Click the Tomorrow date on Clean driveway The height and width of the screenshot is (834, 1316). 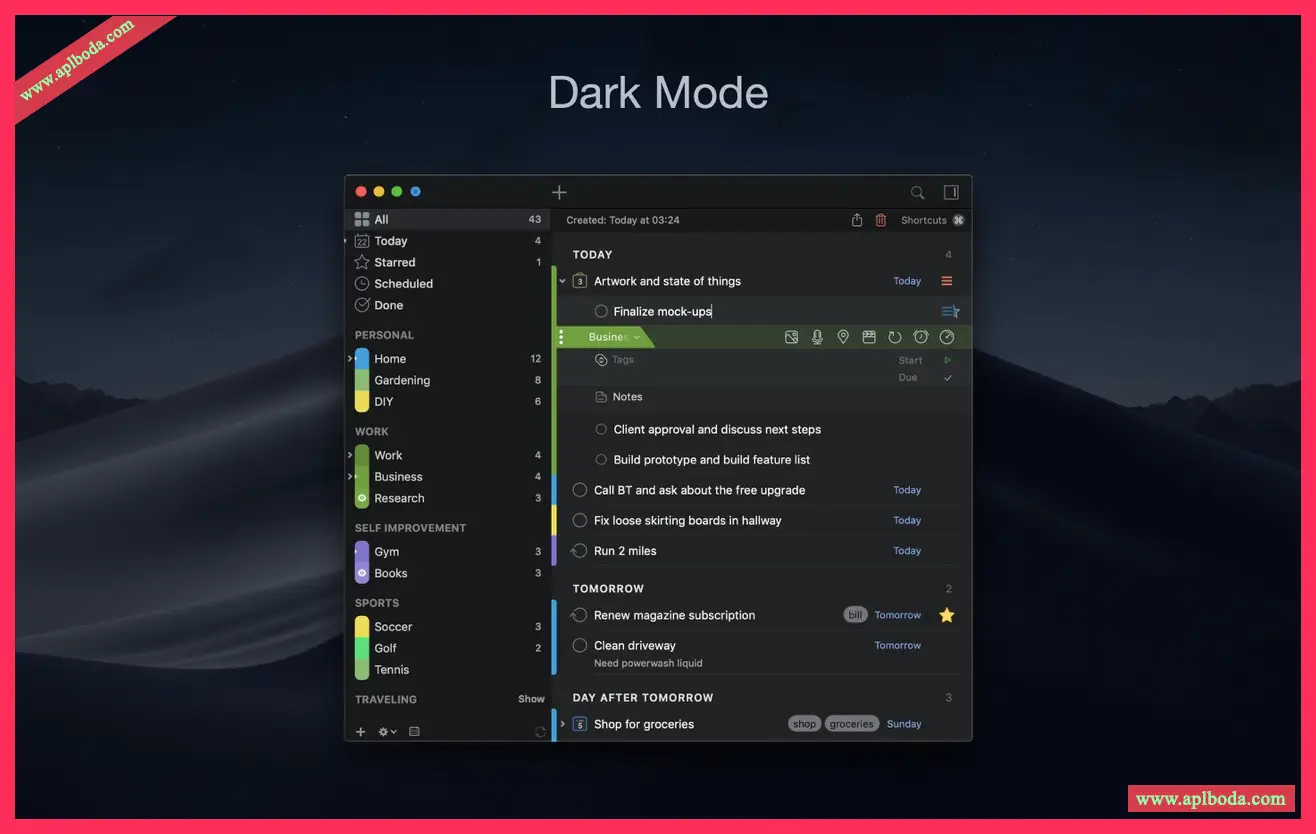tap(898, 645)
